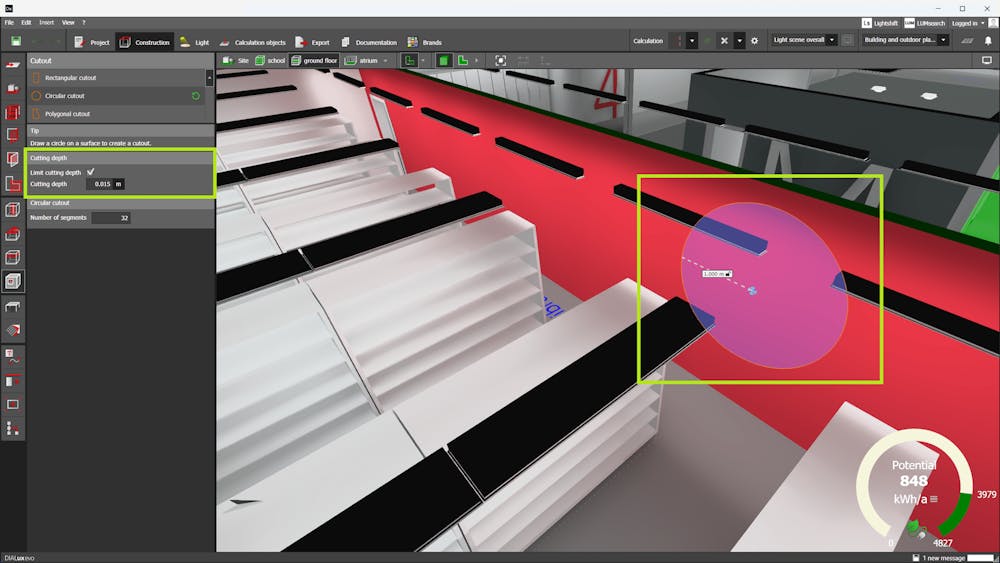
Task: Expand the Calculation start dropdown arrow
Action: pyautogui.click(x=692, y=41)
